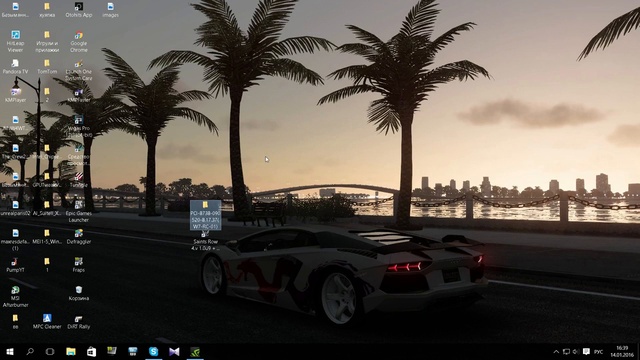
Task: Open the Google Chrome shortcut
Action: (79, 41)
